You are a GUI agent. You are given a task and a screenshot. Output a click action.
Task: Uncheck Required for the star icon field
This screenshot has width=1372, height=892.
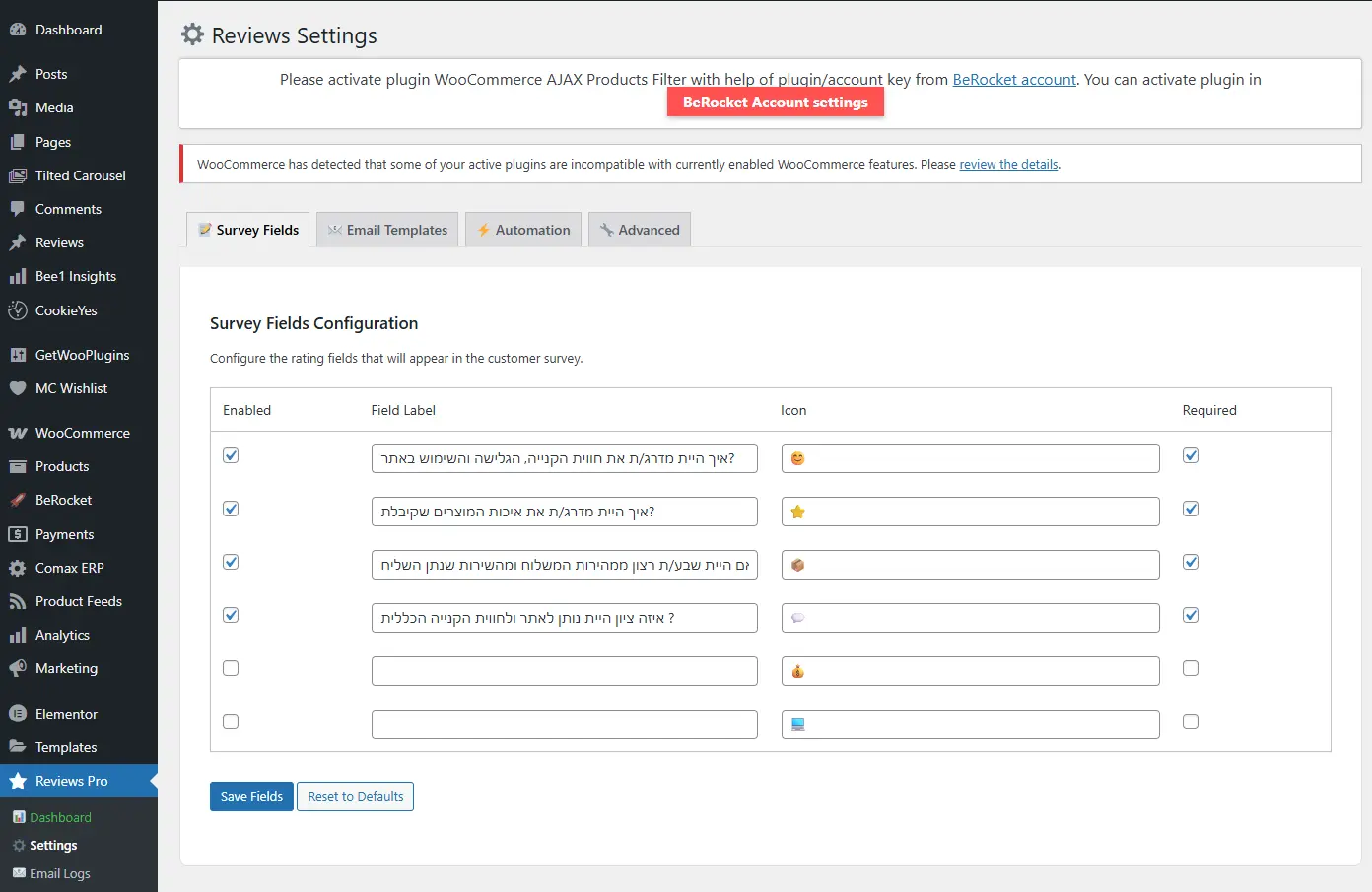(1191, 509)
